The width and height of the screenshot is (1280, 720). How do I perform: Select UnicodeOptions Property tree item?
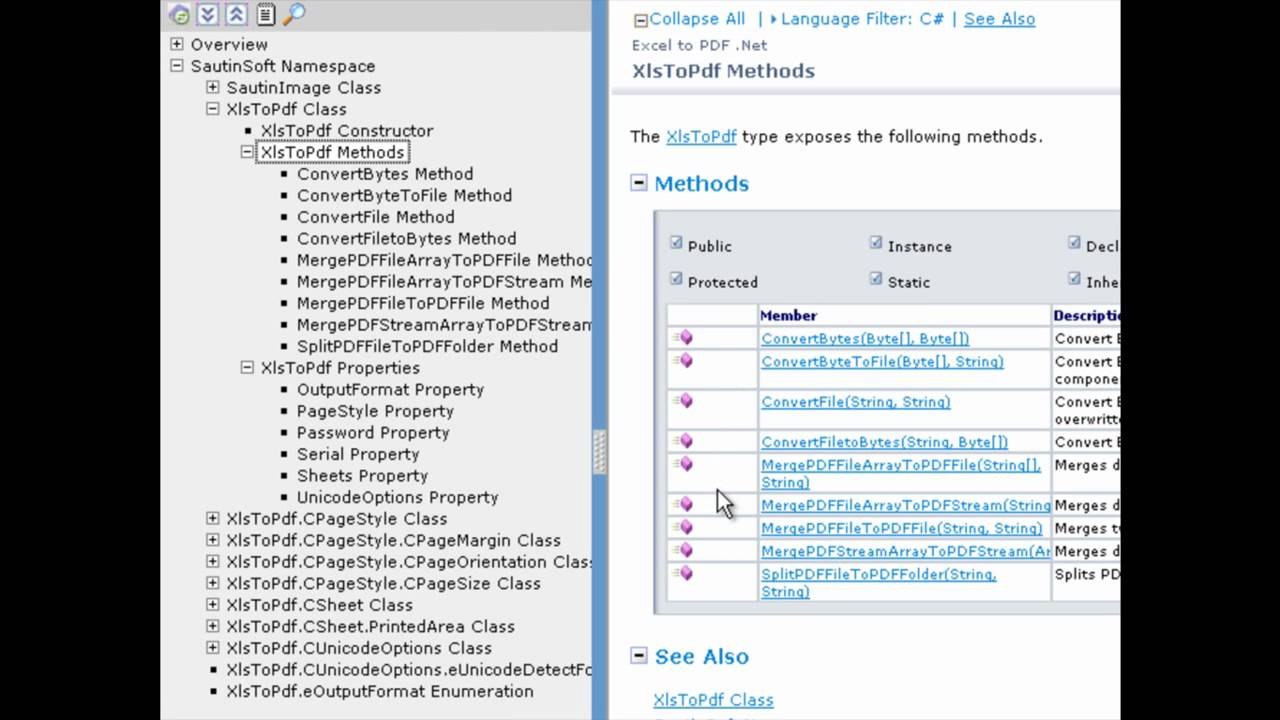click(x=397, y=497)
